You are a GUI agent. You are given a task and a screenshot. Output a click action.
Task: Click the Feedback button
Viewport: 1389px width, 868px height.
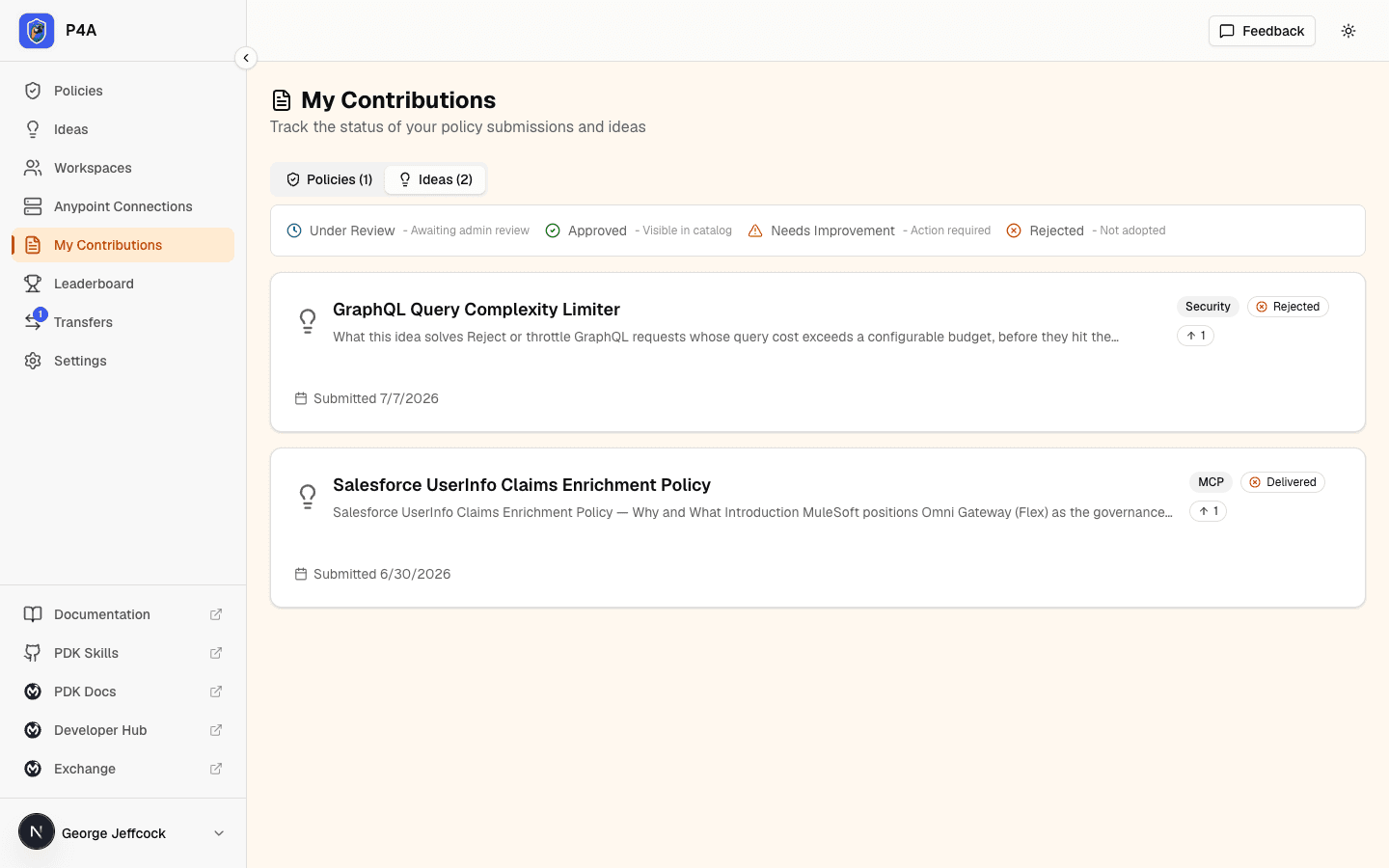coord(1262,31)
